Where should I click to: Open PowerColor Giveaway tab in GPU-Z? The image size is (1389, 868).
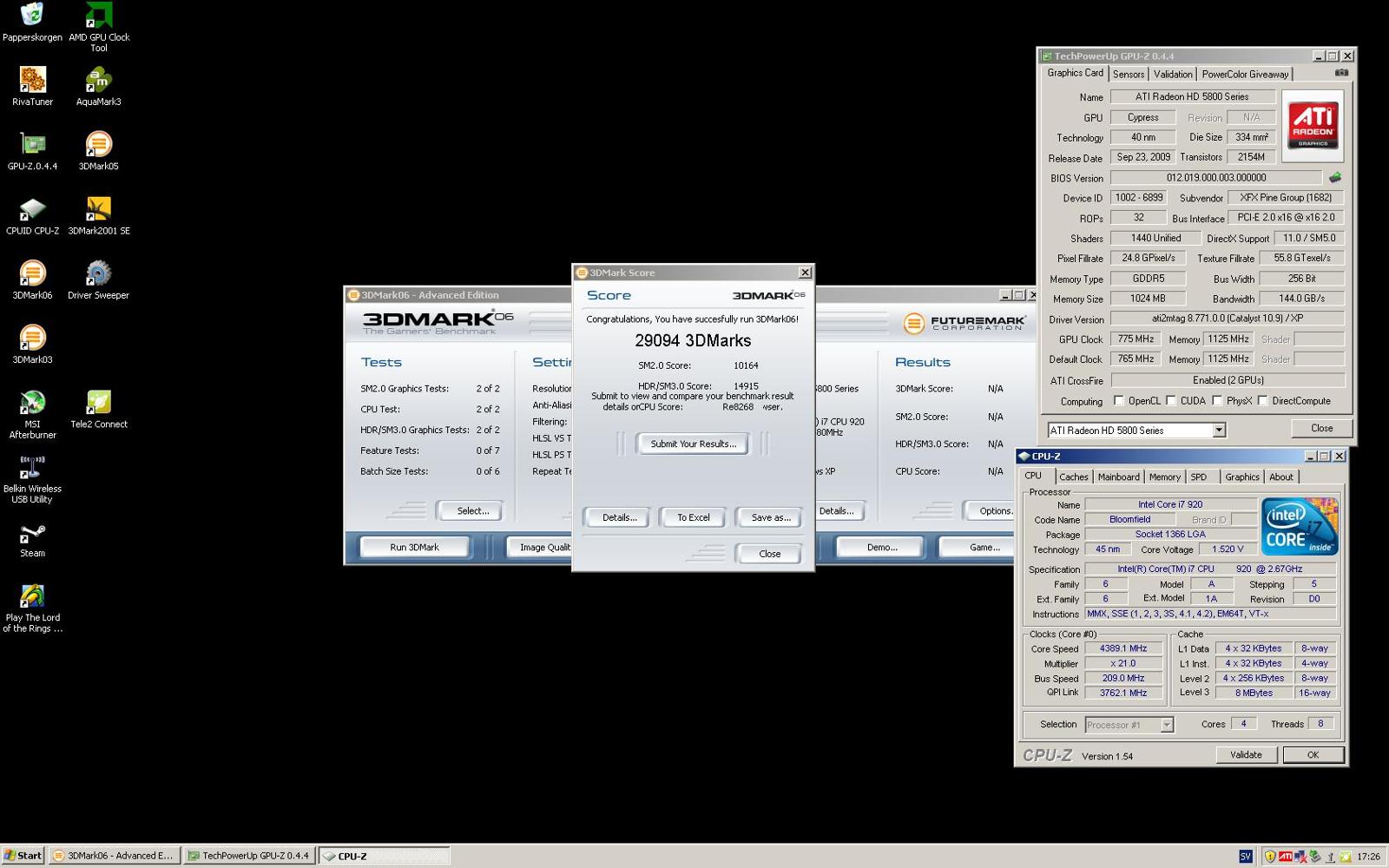(1245, 75)
